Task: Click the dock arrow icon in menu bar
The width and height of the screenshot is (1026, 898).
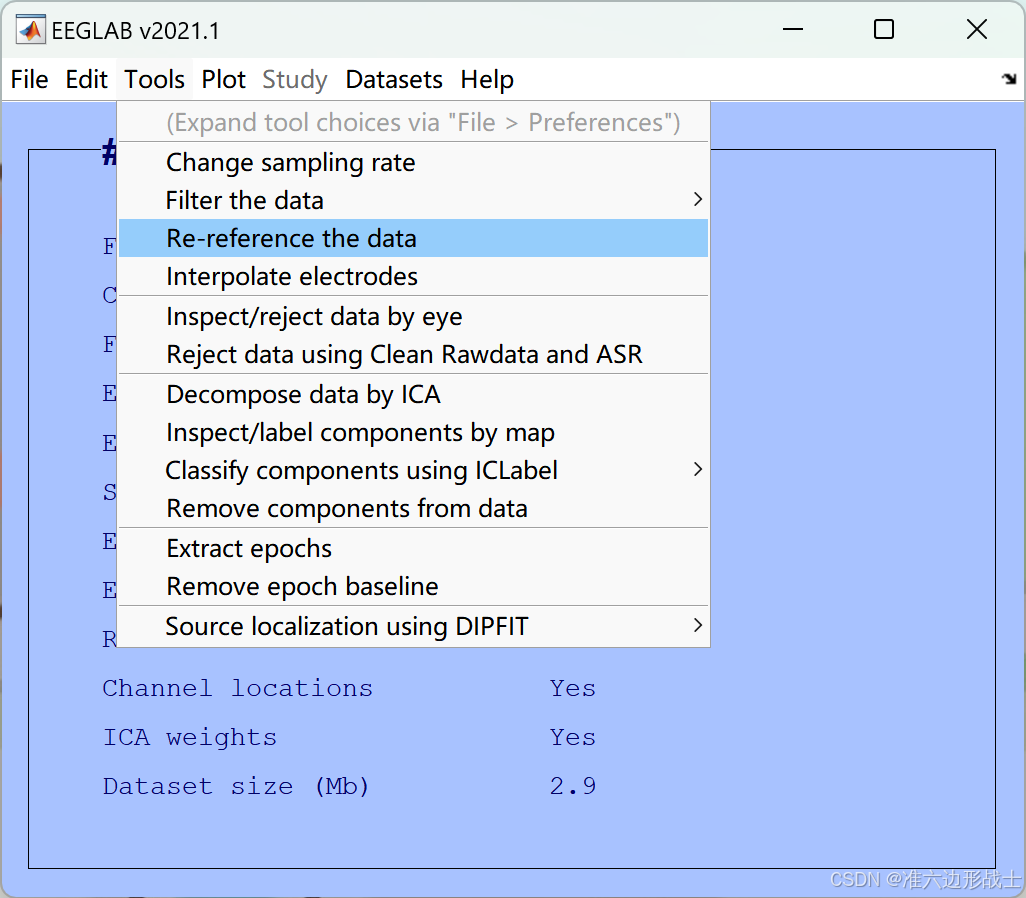Action: [x=1009, y=79]
